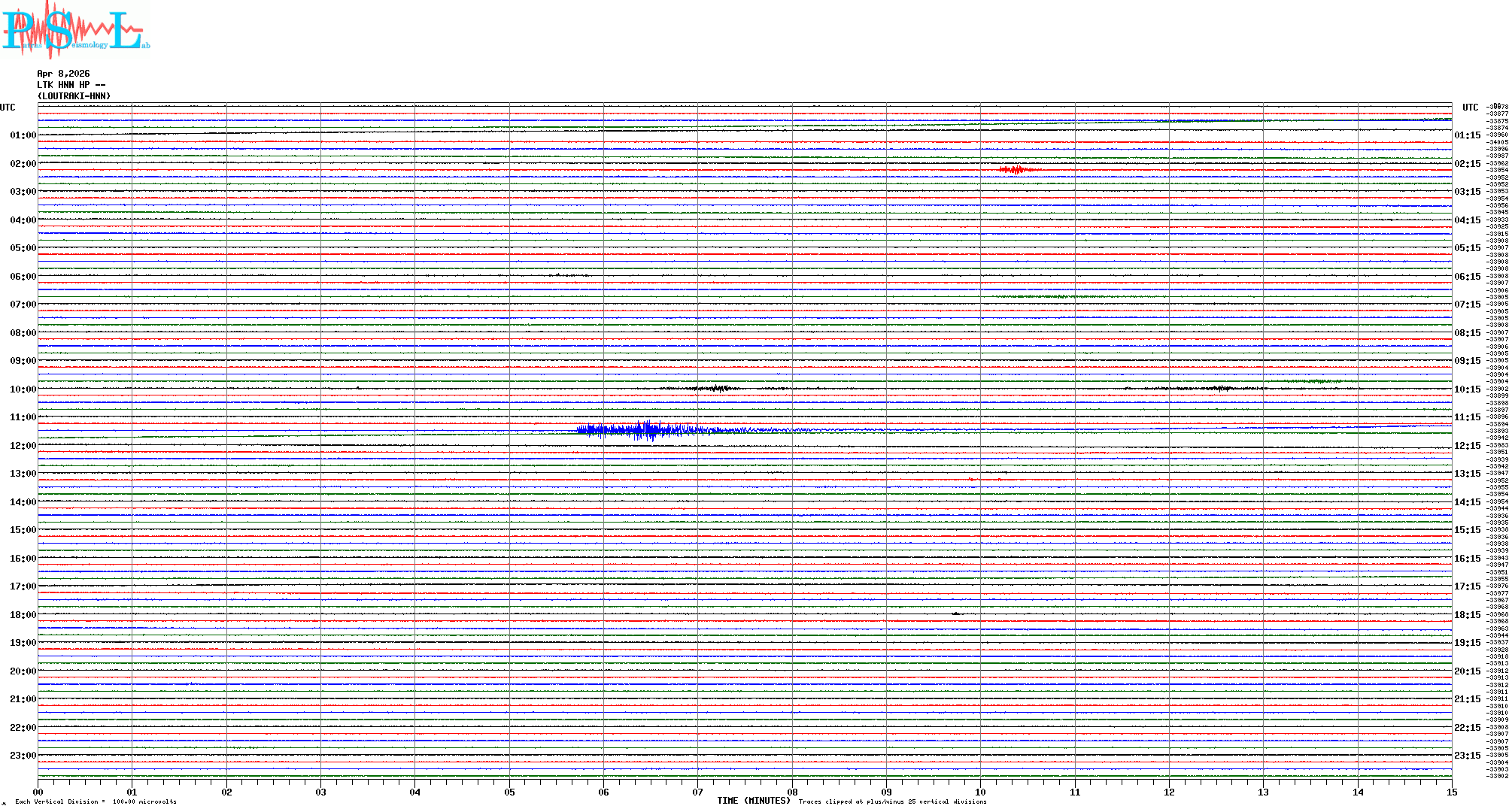Click the UTC label at top right
Image resolution: width=1512 pixels, height=812 pixels.
point(1470,108)
